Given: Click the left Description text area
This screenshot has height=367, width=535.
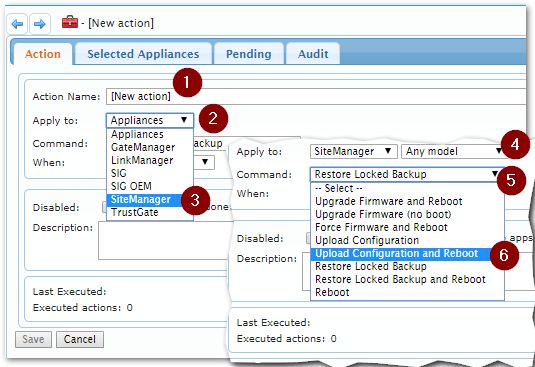Looking at the screenshot, I should point(163,240).
